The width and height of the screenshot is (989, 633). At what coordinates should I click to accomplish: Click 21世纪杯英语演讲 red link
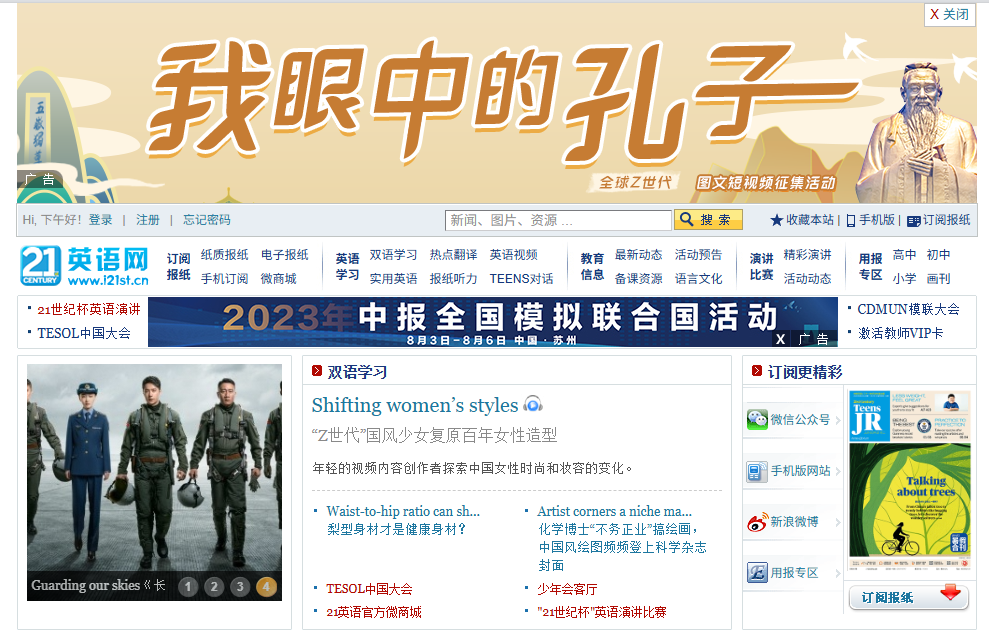89,309
